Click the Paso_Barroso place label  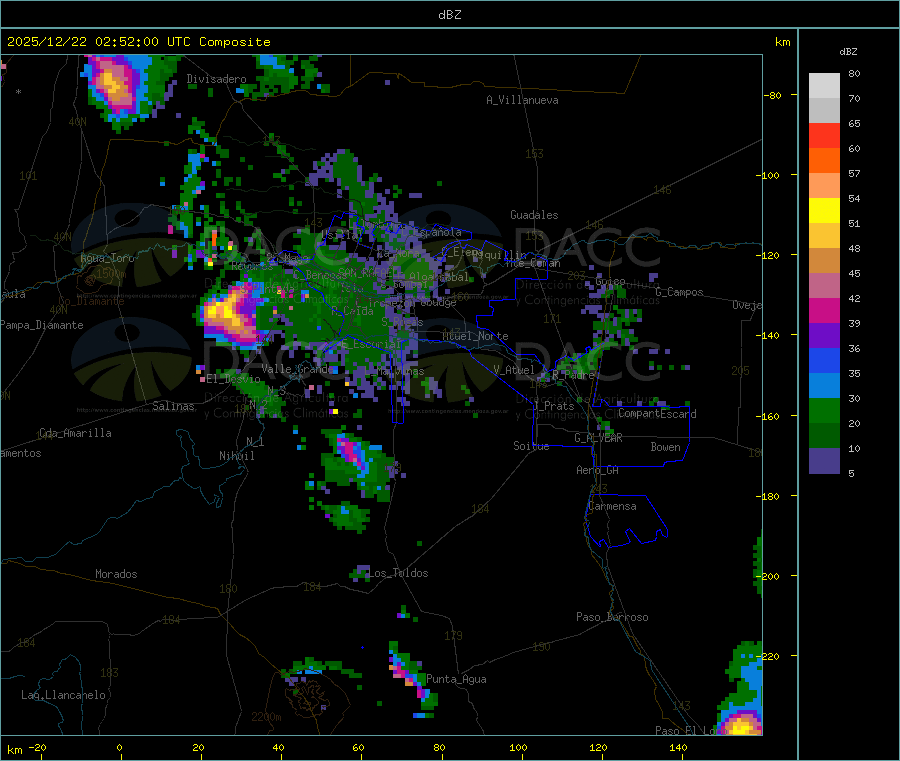[612, 617]
